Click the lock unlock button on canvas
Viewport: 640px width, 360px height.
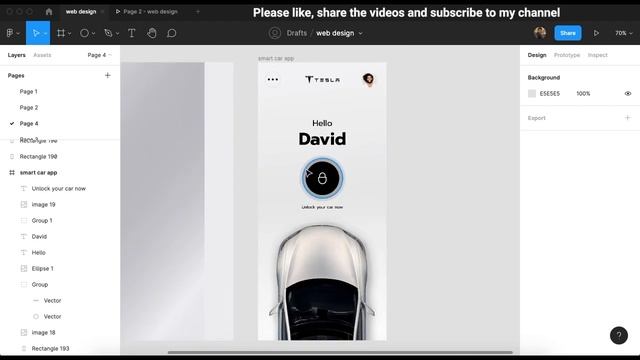[322, 178]
